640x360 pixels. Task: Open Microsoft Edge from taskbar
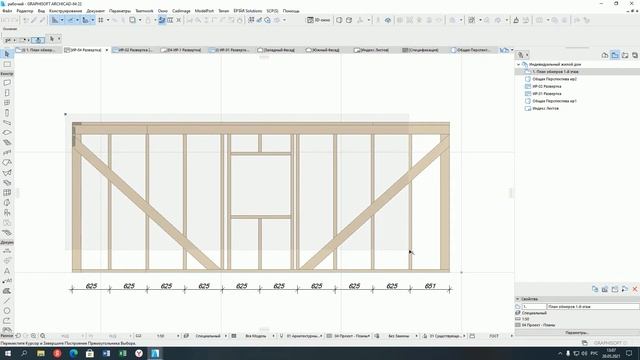click(73, 353)
